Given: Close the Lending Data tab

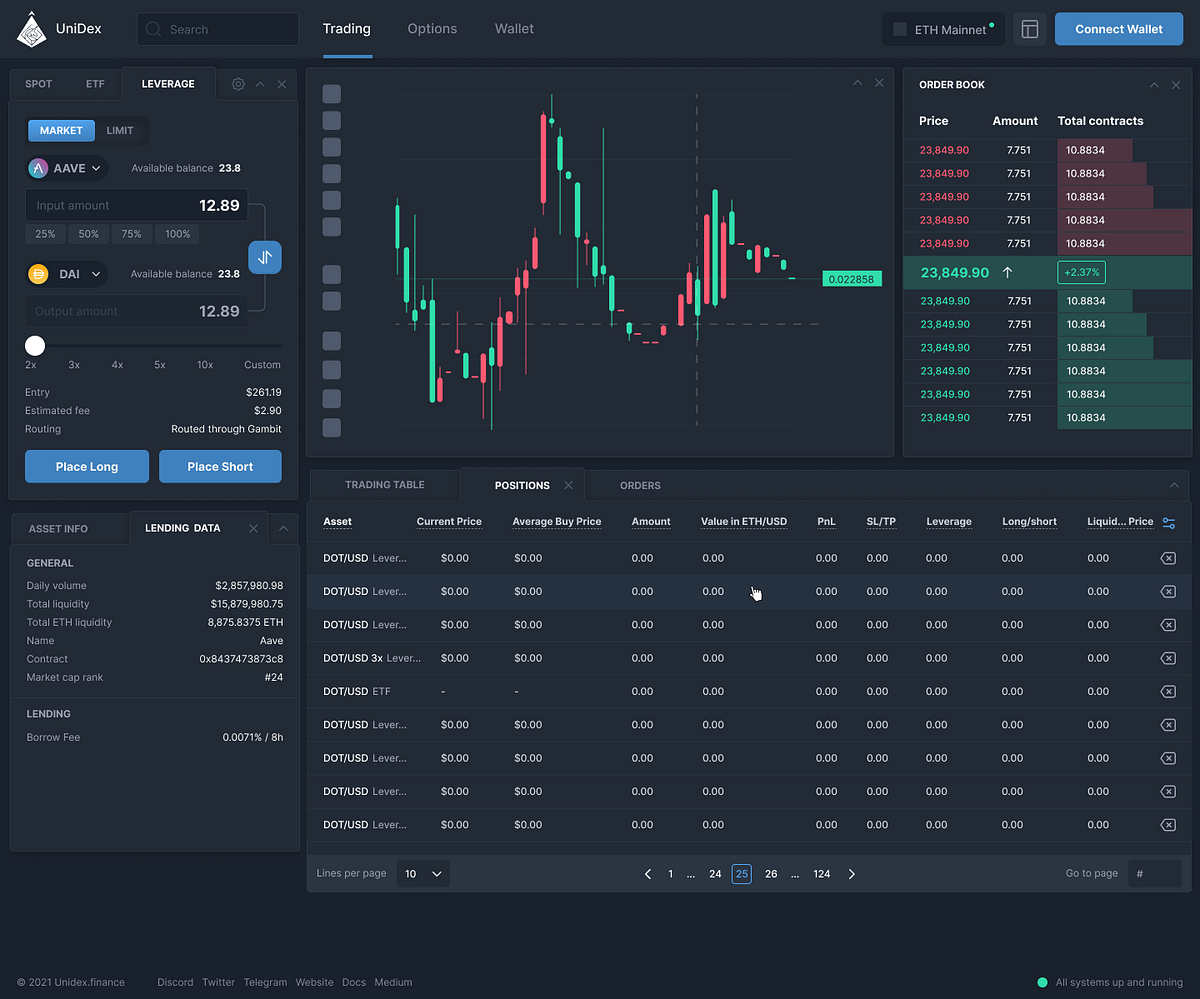Looking at the screenshot, I should (x=253, y=528).
